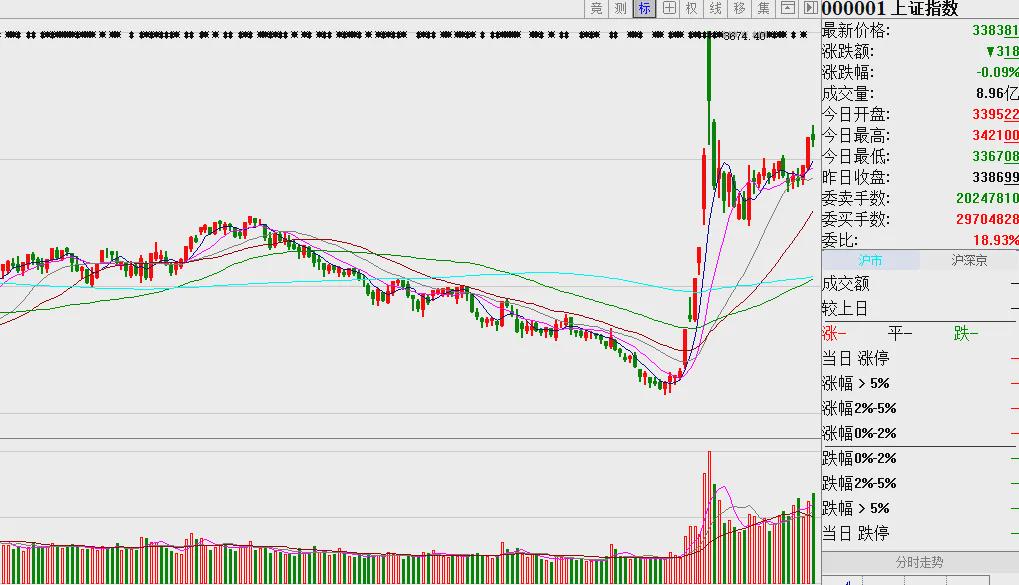Click the 涨幅 > 5% statistics row
The width and height of the screenshot is (1019, 585).
[920, 383]
